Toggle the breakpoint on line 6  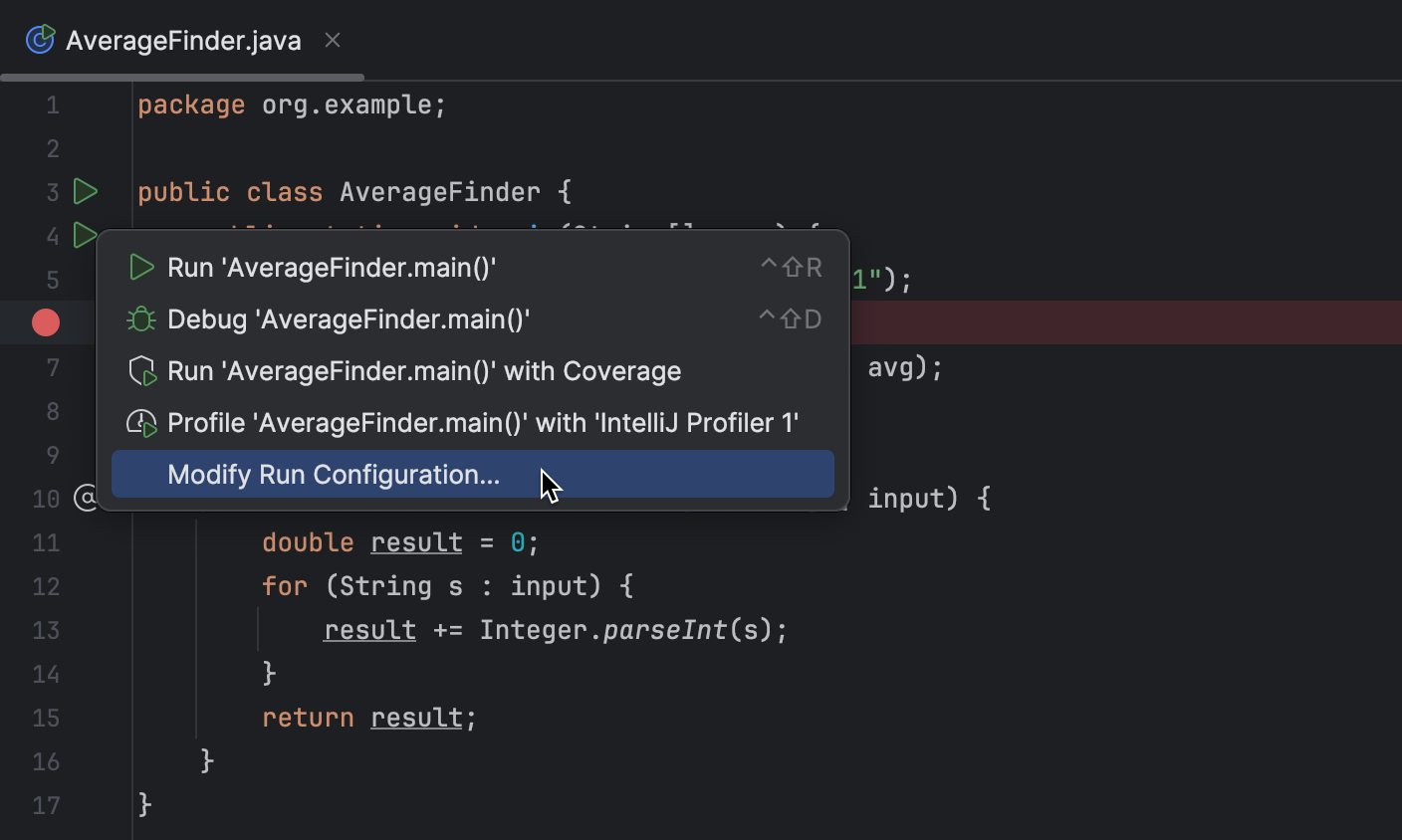tap(45, 321)
